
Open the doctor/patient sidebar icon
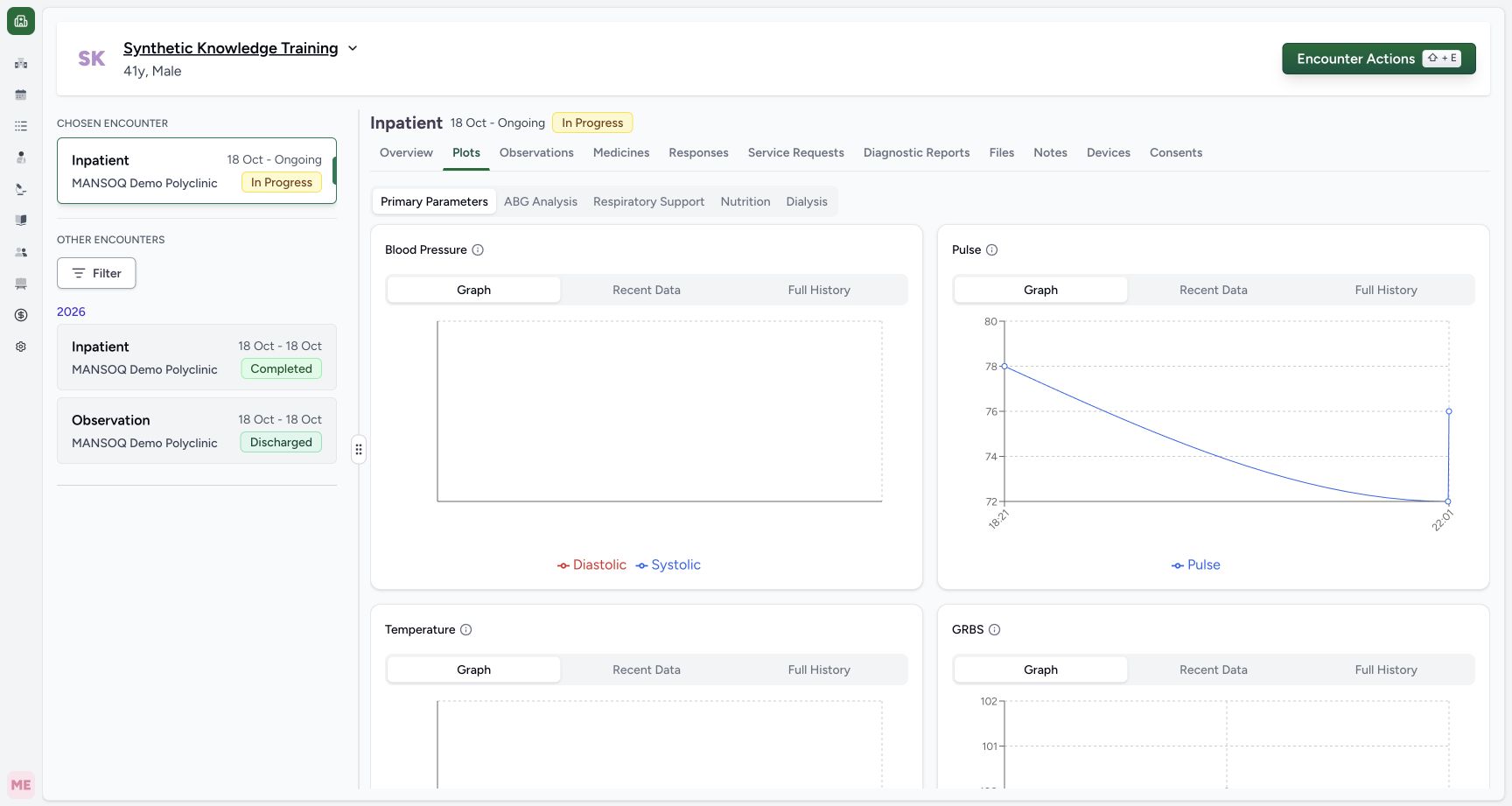click(21, 158)
